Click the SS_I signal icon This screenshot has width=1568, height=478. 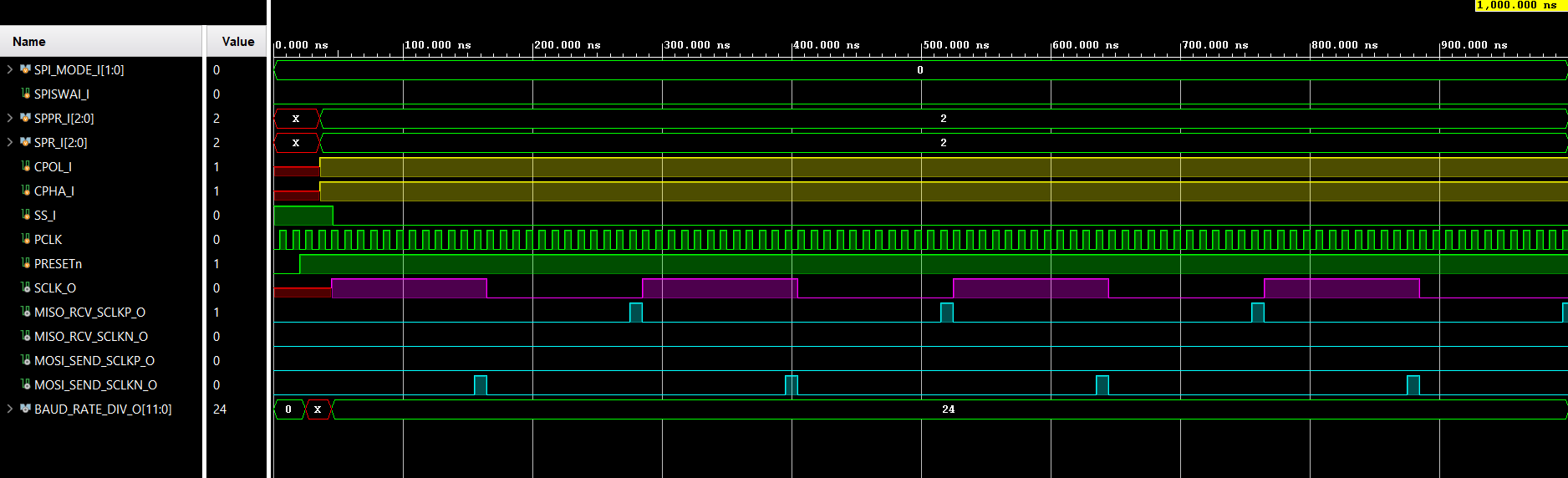[x=25, y=216]
